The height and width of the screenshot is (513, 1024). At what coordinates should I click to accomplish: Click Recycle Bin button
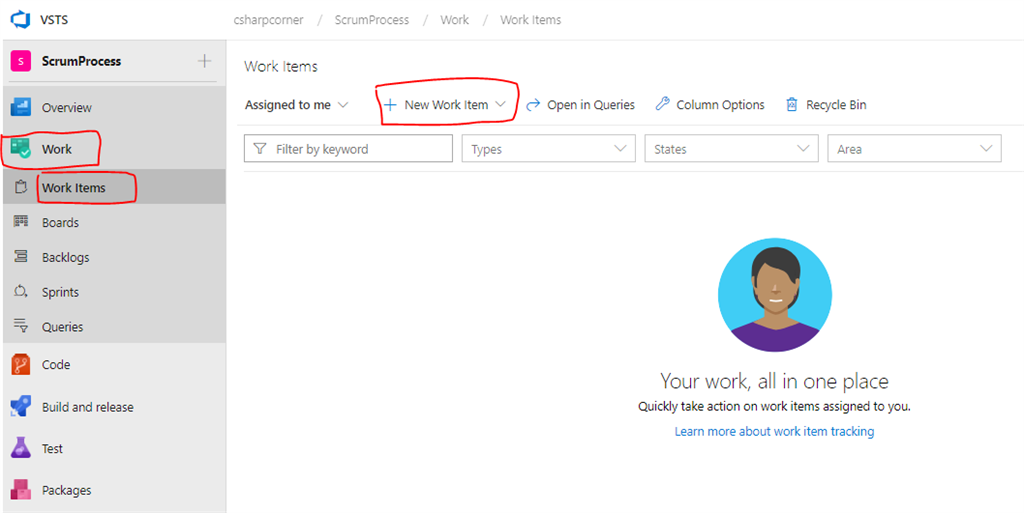coord(825,104)
